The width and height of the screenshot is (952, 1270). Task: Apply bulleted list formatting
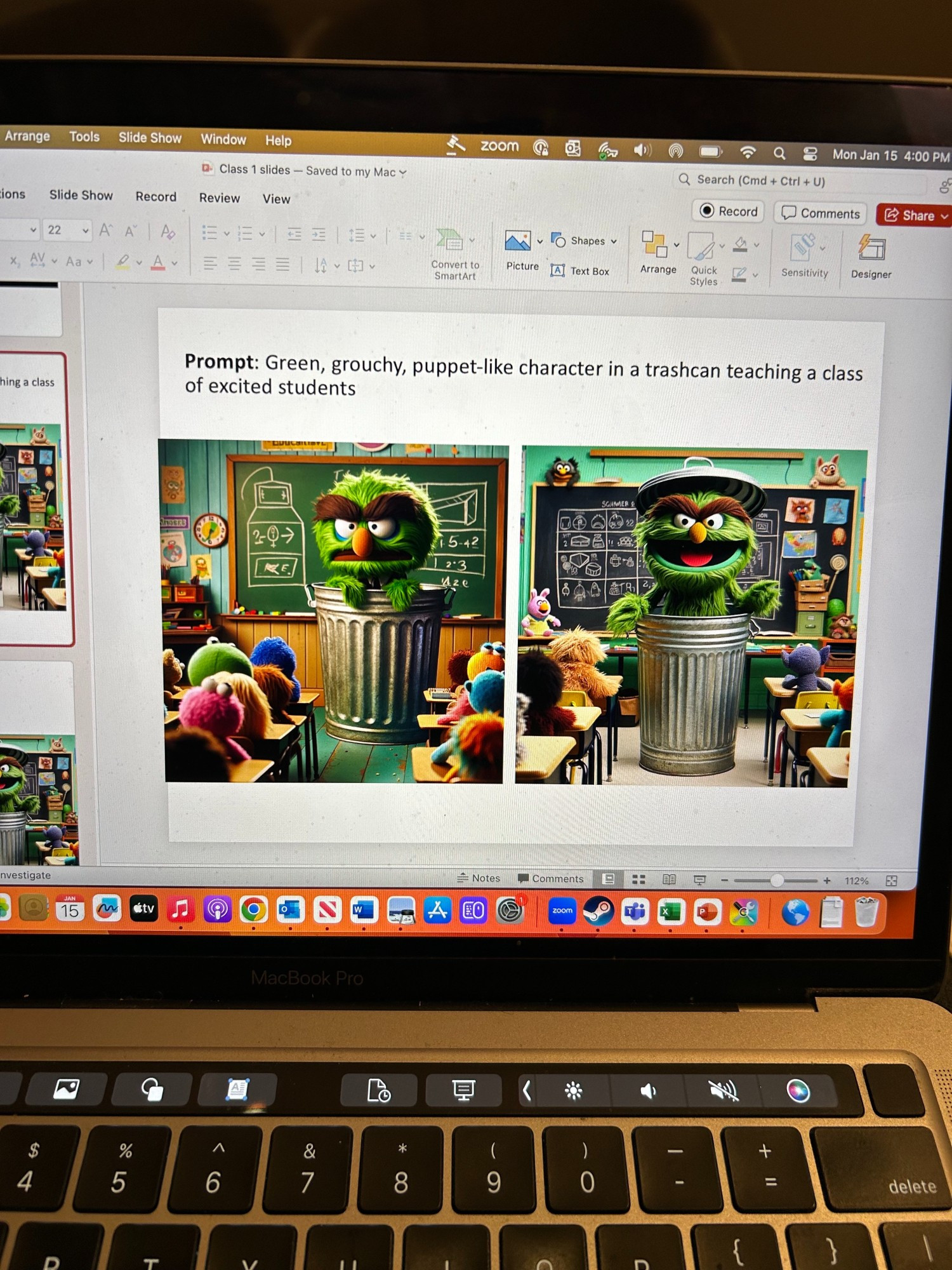pos(210,233)
